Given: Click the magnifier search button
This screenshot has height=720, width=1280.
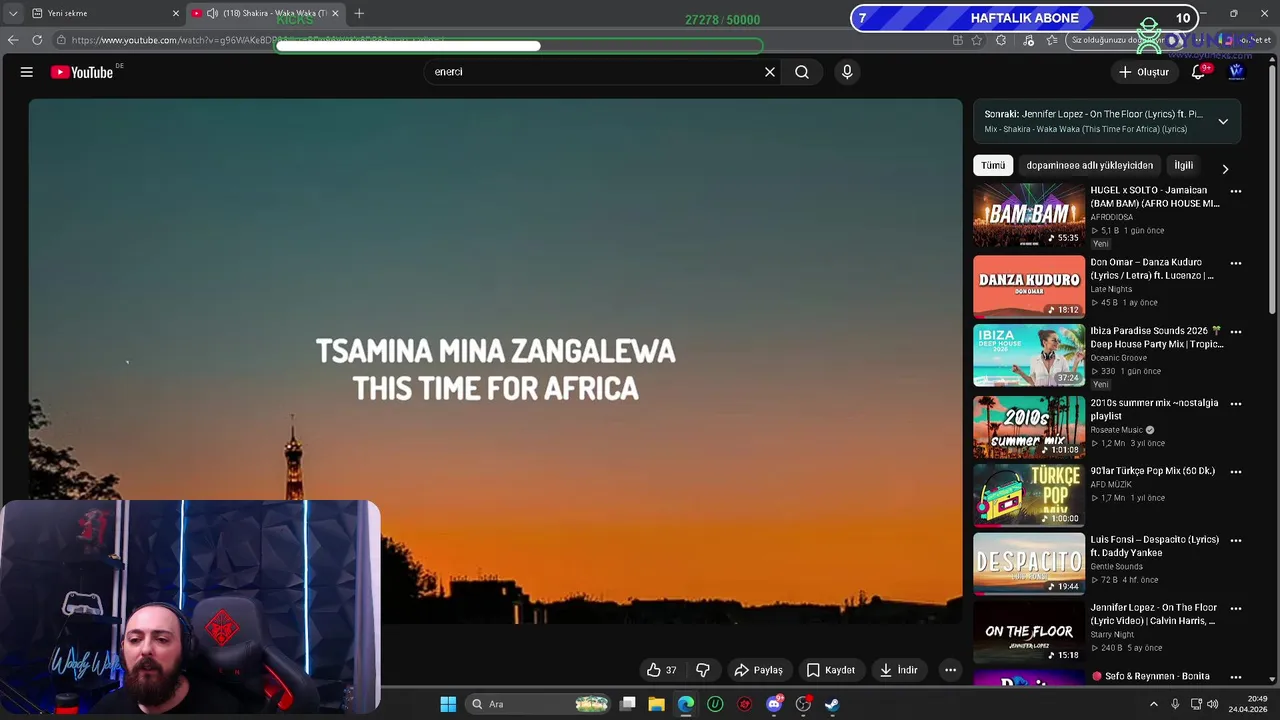Looking at the screenshot, I should (802, 72).
